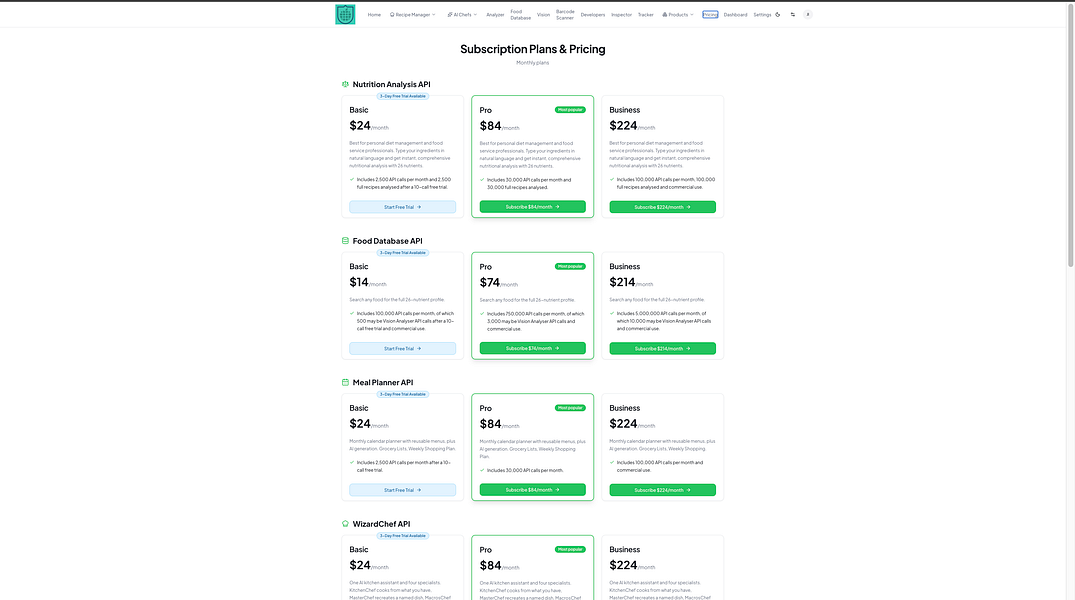Click the Nutrition Analysis API section icon

tap(345, 84)
